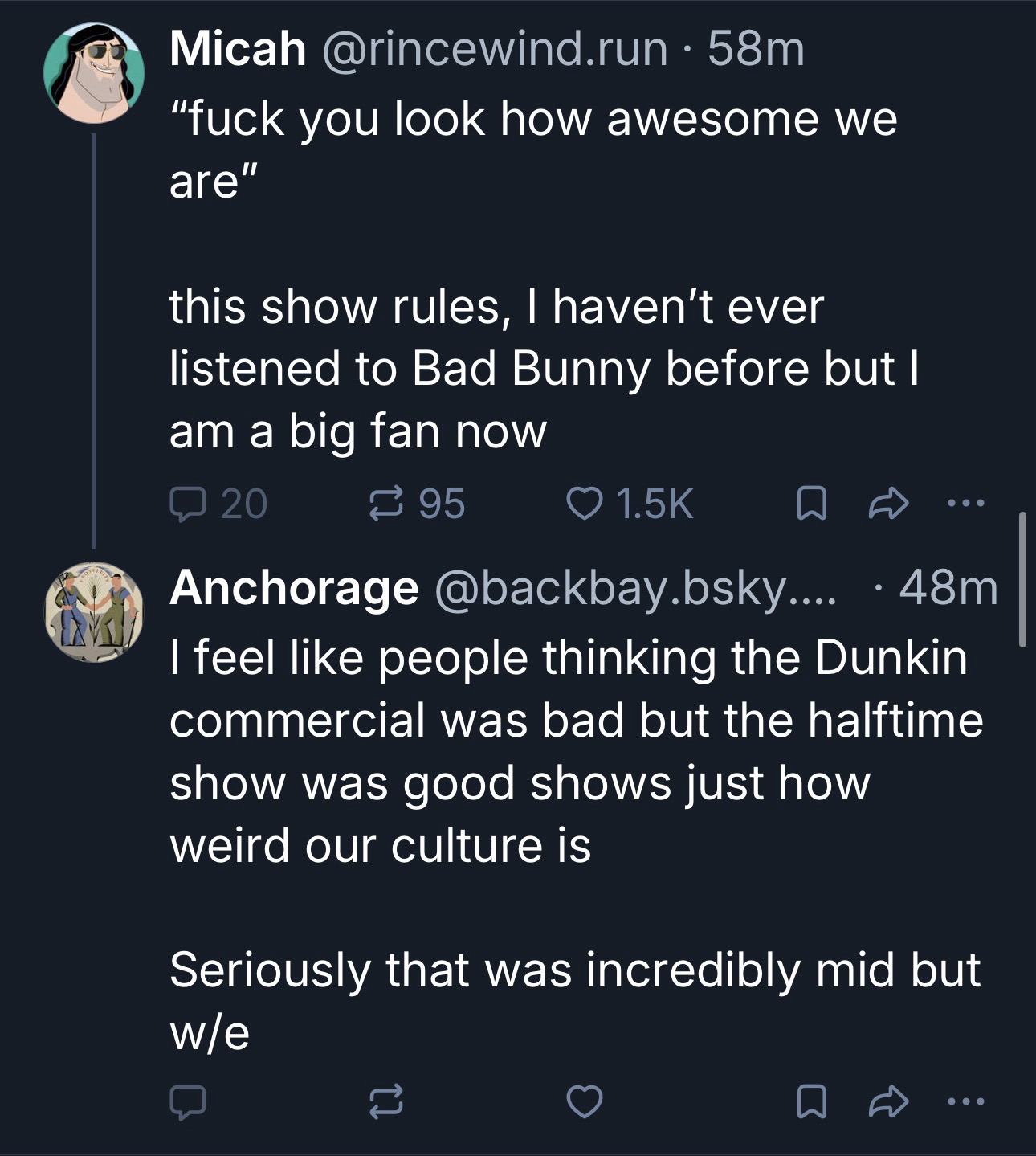The width and height of the screenshot is (1036, 1156).
Task: Click the vertical scrollbar thumb
Action: (1022, 578)
